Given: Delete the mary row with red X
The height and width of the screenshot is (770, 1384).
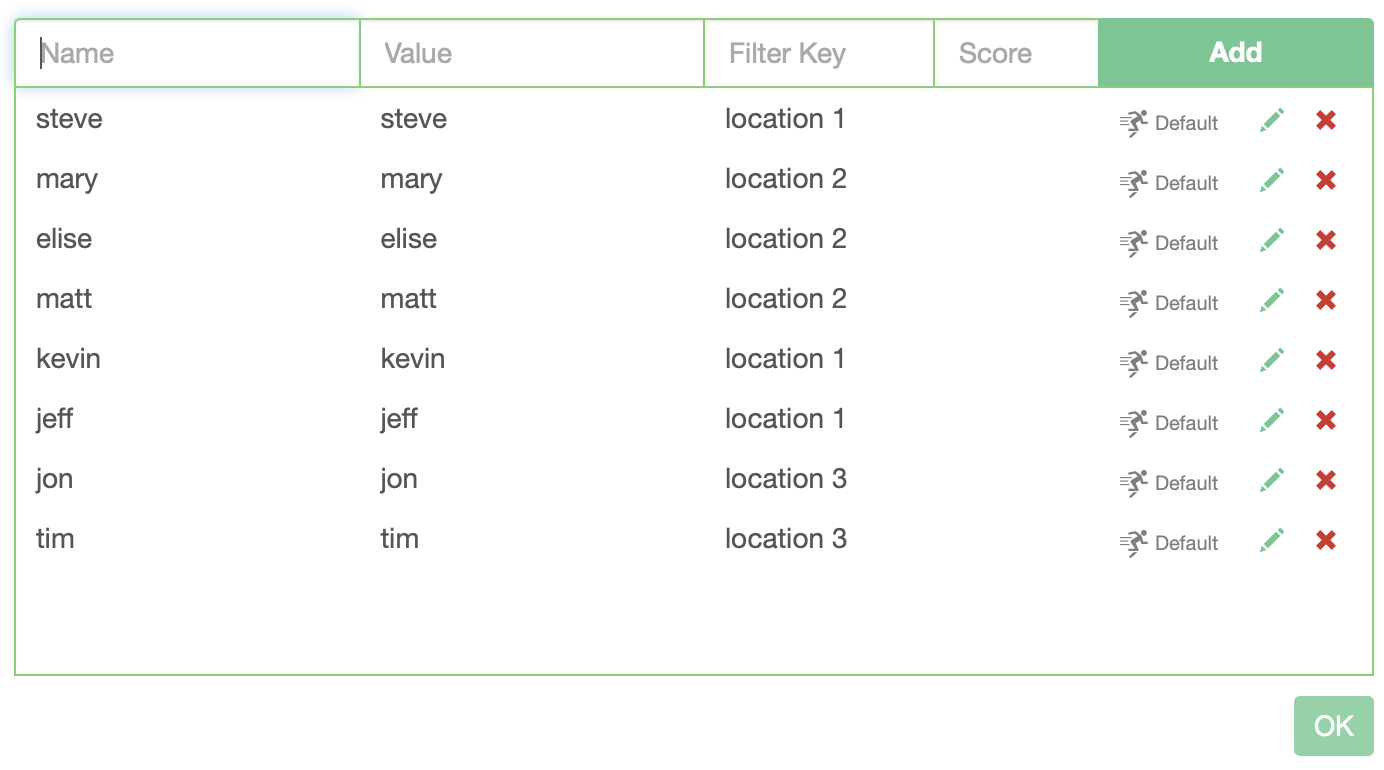Looking at the screenshot, I should click(x=1326, y=181).
